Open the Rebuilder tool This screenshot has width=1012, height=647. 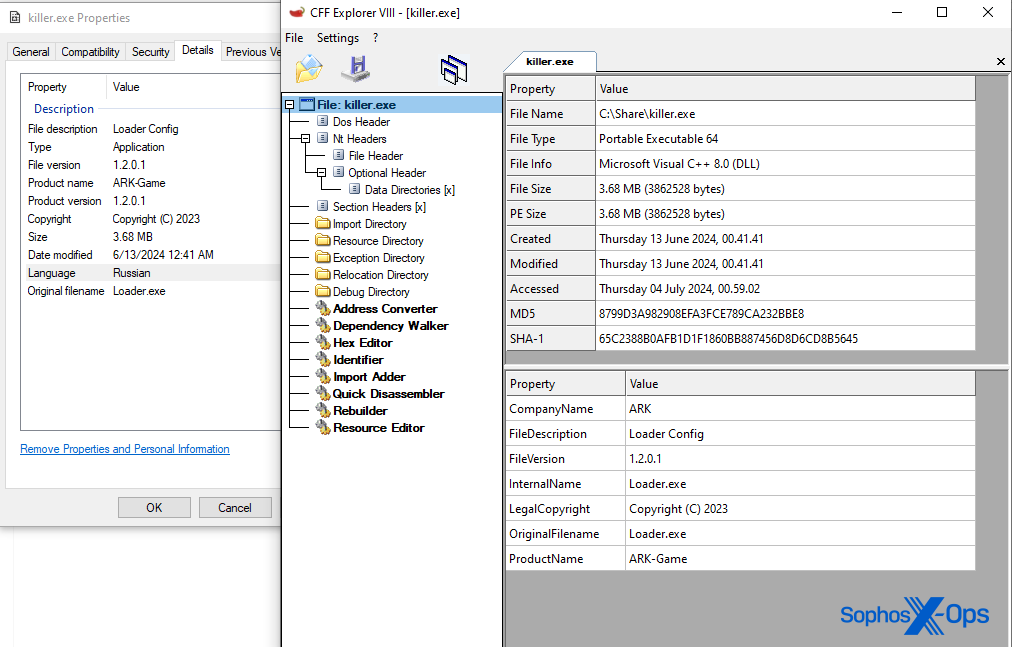click(x=360, y=411)
